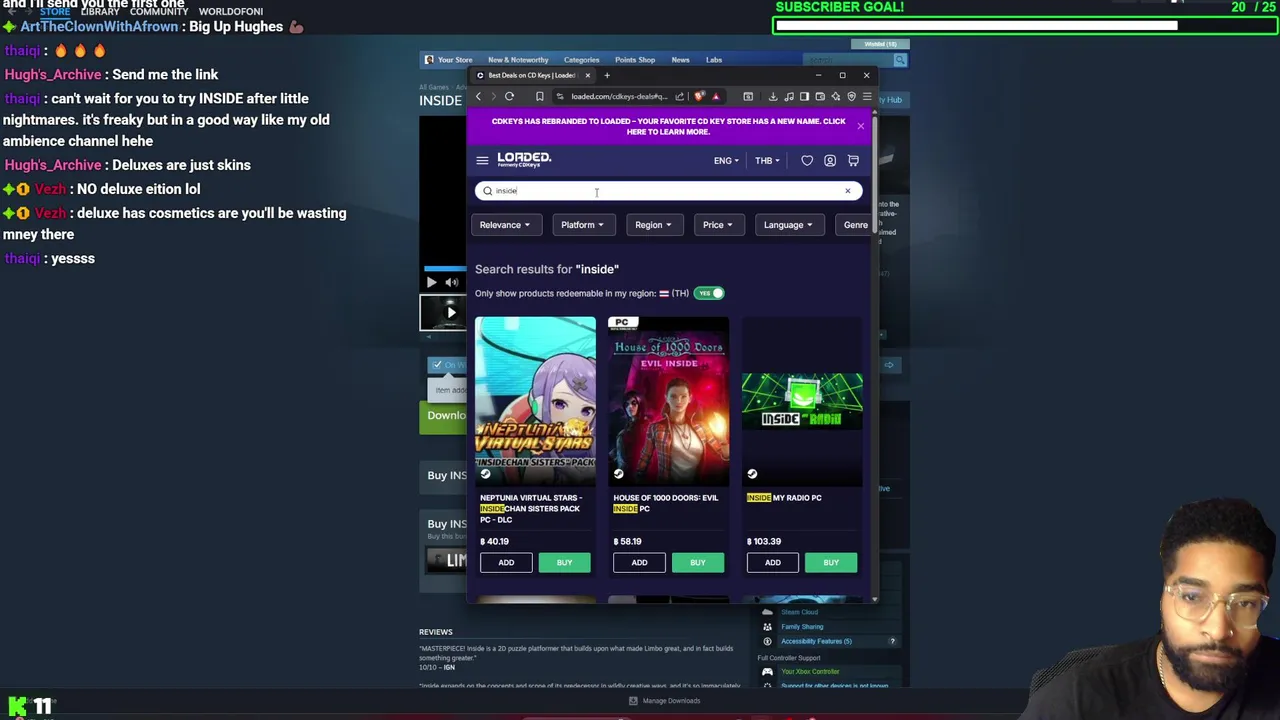Dismiss the purple rebrand banner
The height and width of the screenshot is (720, 1280).
pos(860,126)
